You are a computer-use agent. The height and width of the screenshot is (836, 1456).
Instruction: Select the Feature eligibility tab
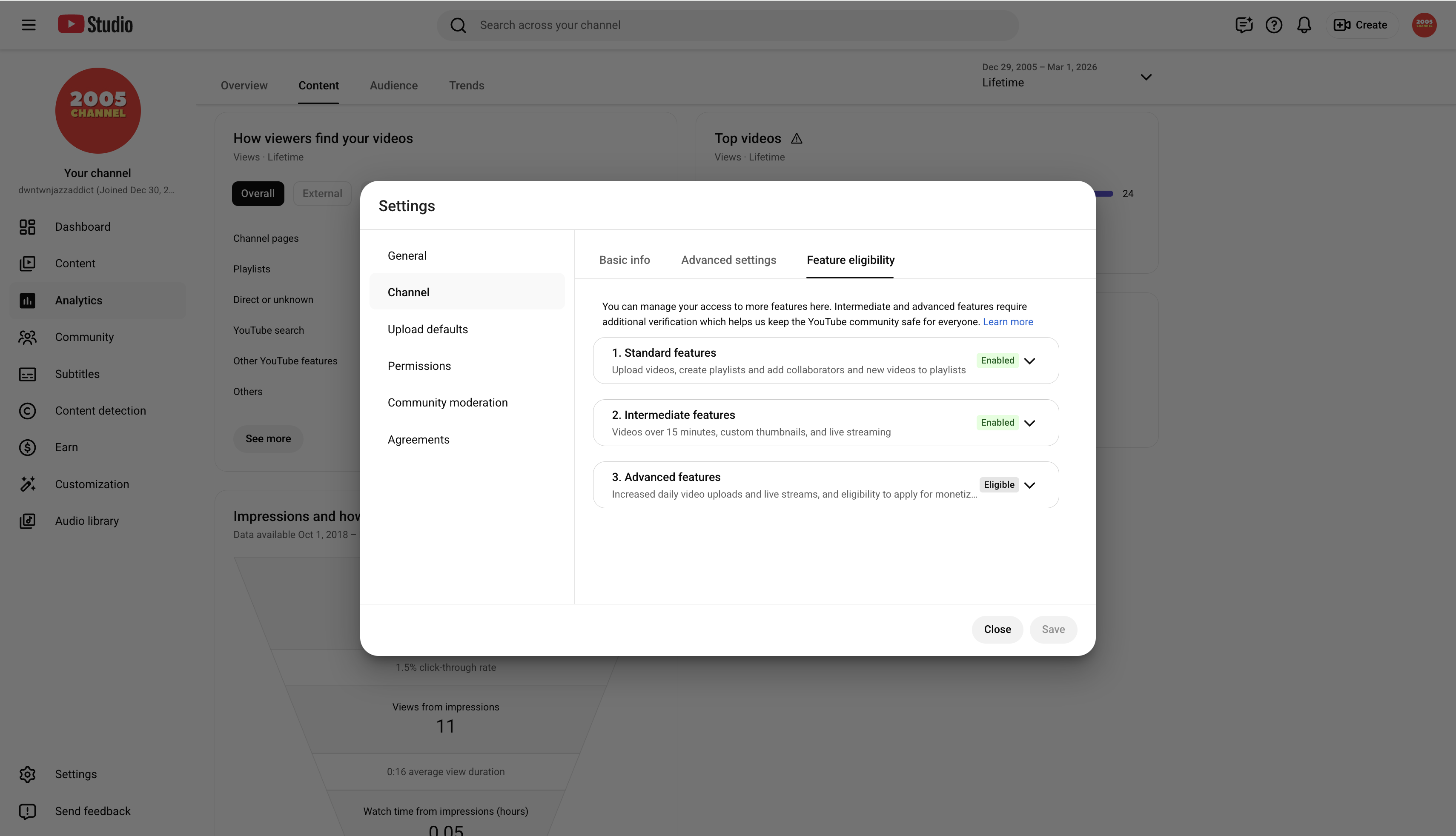850,260
